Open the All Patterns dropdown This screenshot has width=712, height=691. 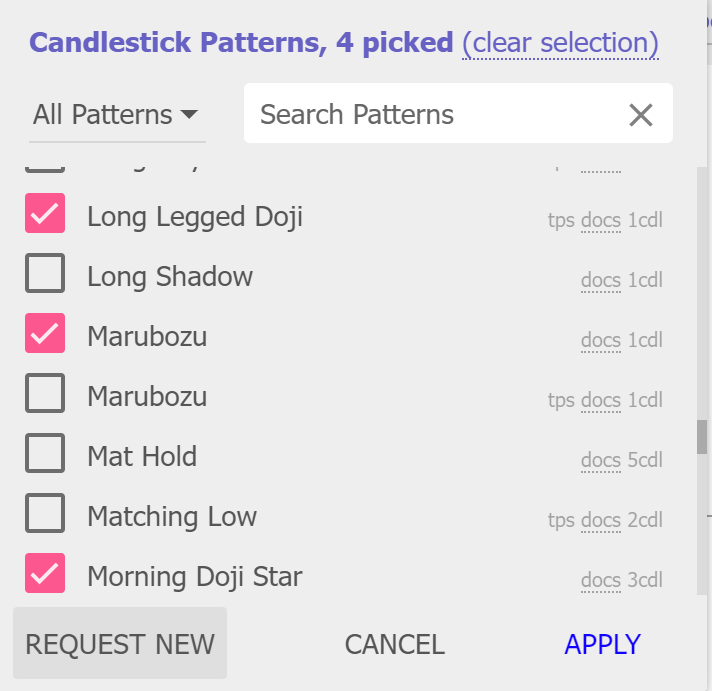116,115
